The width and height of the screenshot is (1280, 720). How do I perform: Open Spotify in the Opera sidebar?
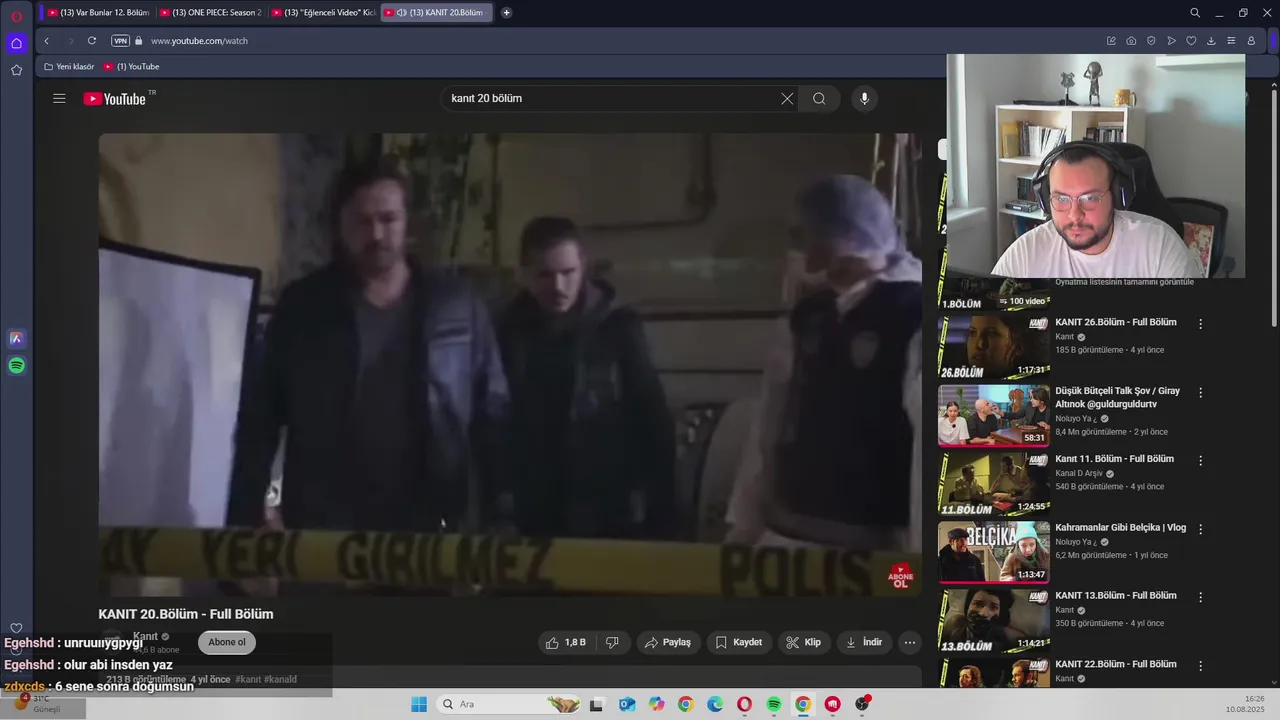tap(16, 366)
